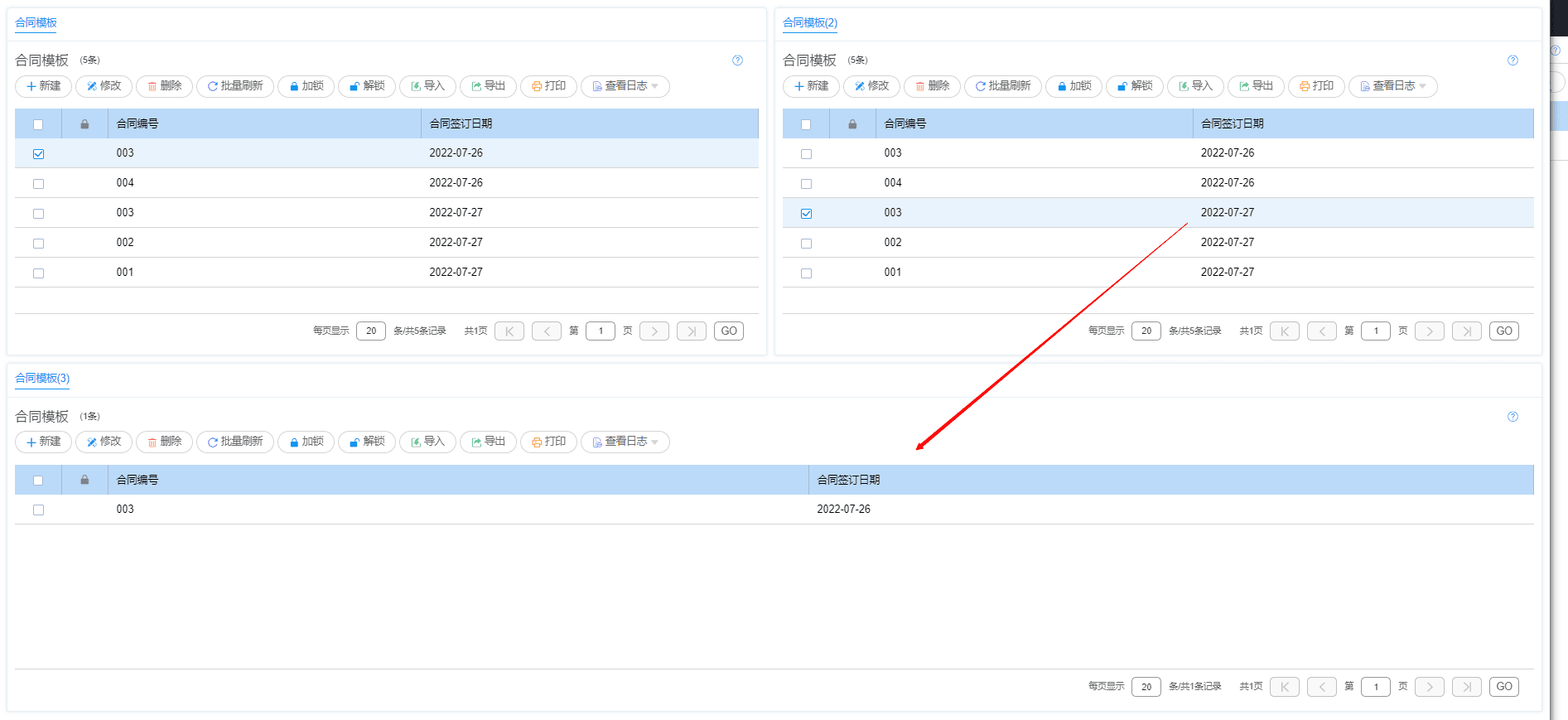Click 加锁 in the 合同模板(2) panel
Viewport: 1568px width, 720px height.
(1074, 86)
